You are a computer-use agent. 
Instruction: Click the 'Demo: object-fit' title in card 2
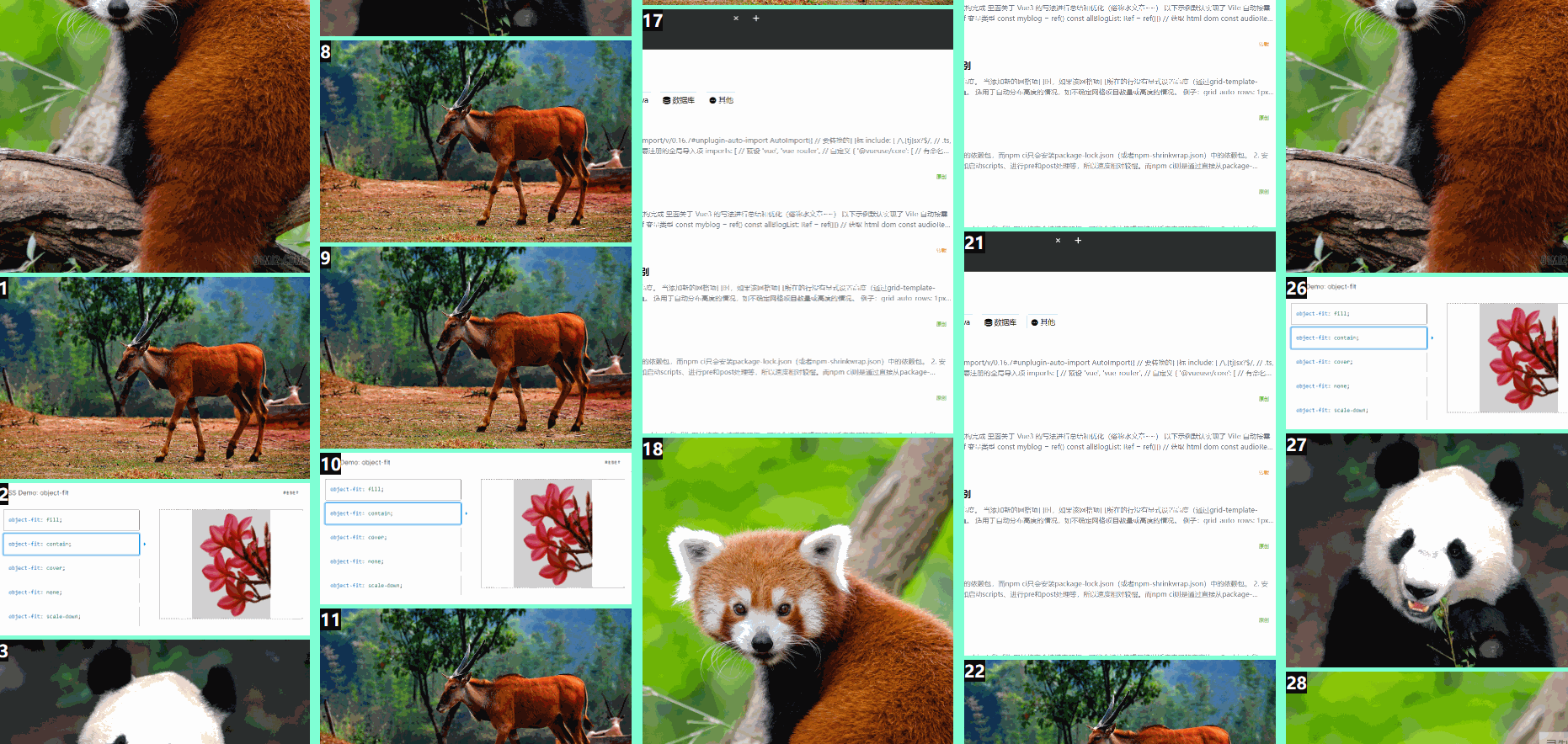coord(40,492)
